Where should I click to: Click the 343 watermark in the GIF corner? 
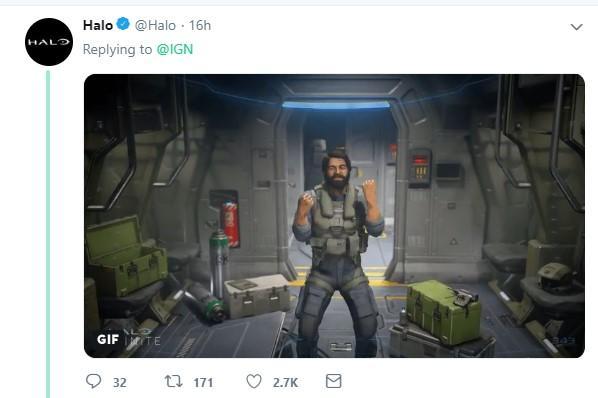563,340
